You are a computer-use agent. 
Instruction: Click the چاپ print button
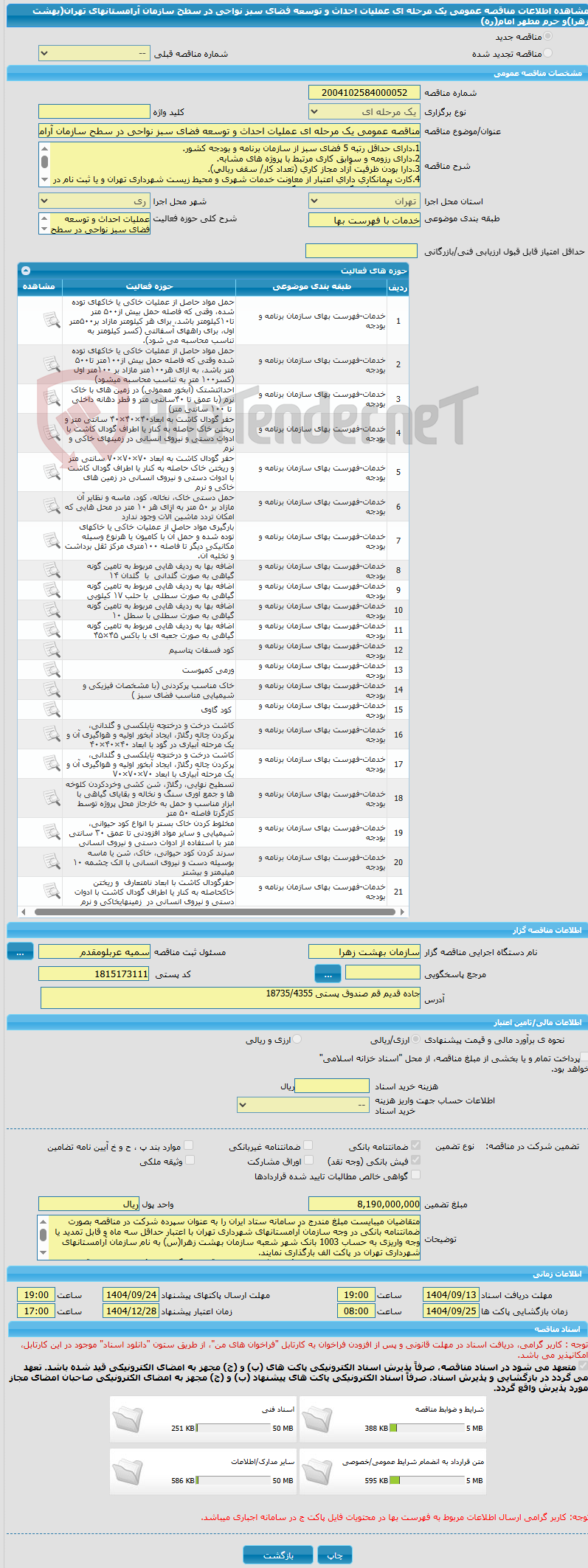pyautogui.click(x=335, y=1555)
